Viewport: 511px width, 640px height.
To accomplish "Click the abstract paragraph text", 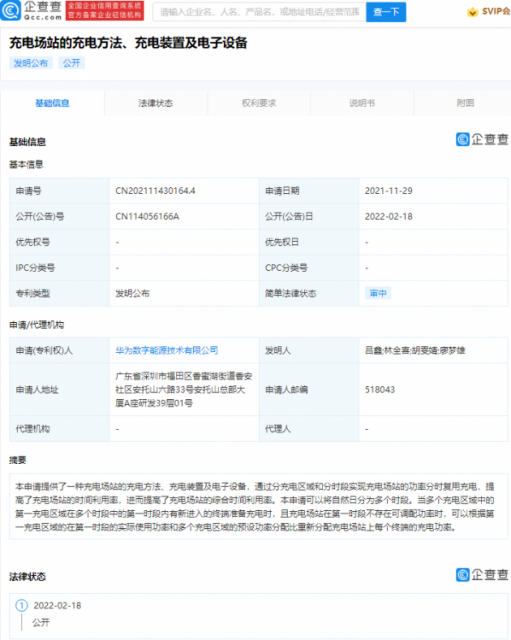I will [x=255, y=507].
